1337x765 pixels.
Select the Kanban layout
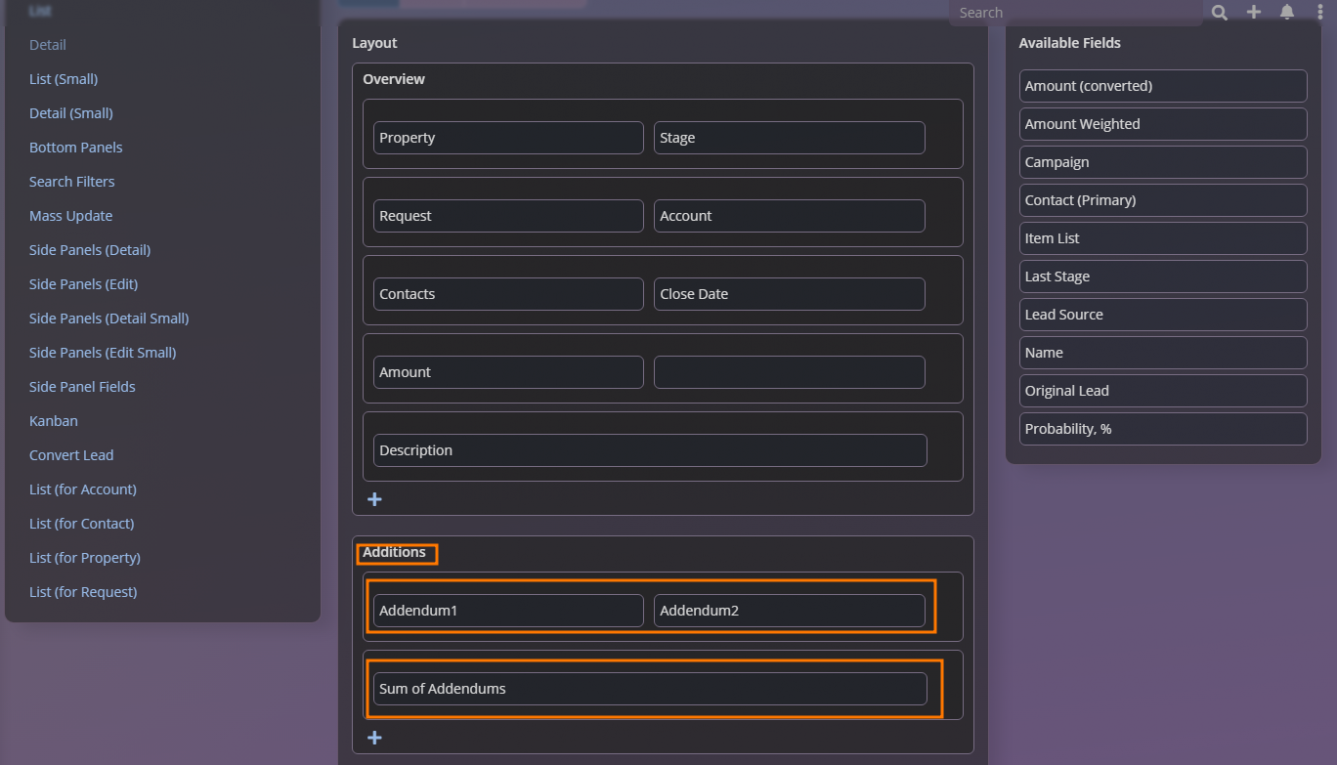[54, 421]
